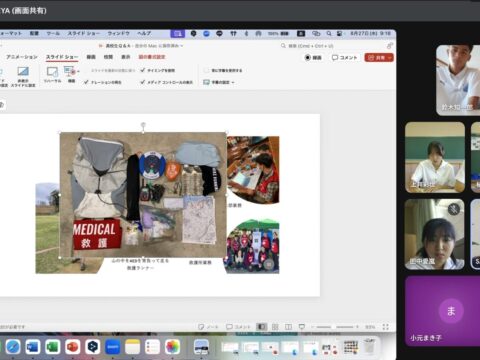Open the 配置 menu in menu bar

[34, 34]
